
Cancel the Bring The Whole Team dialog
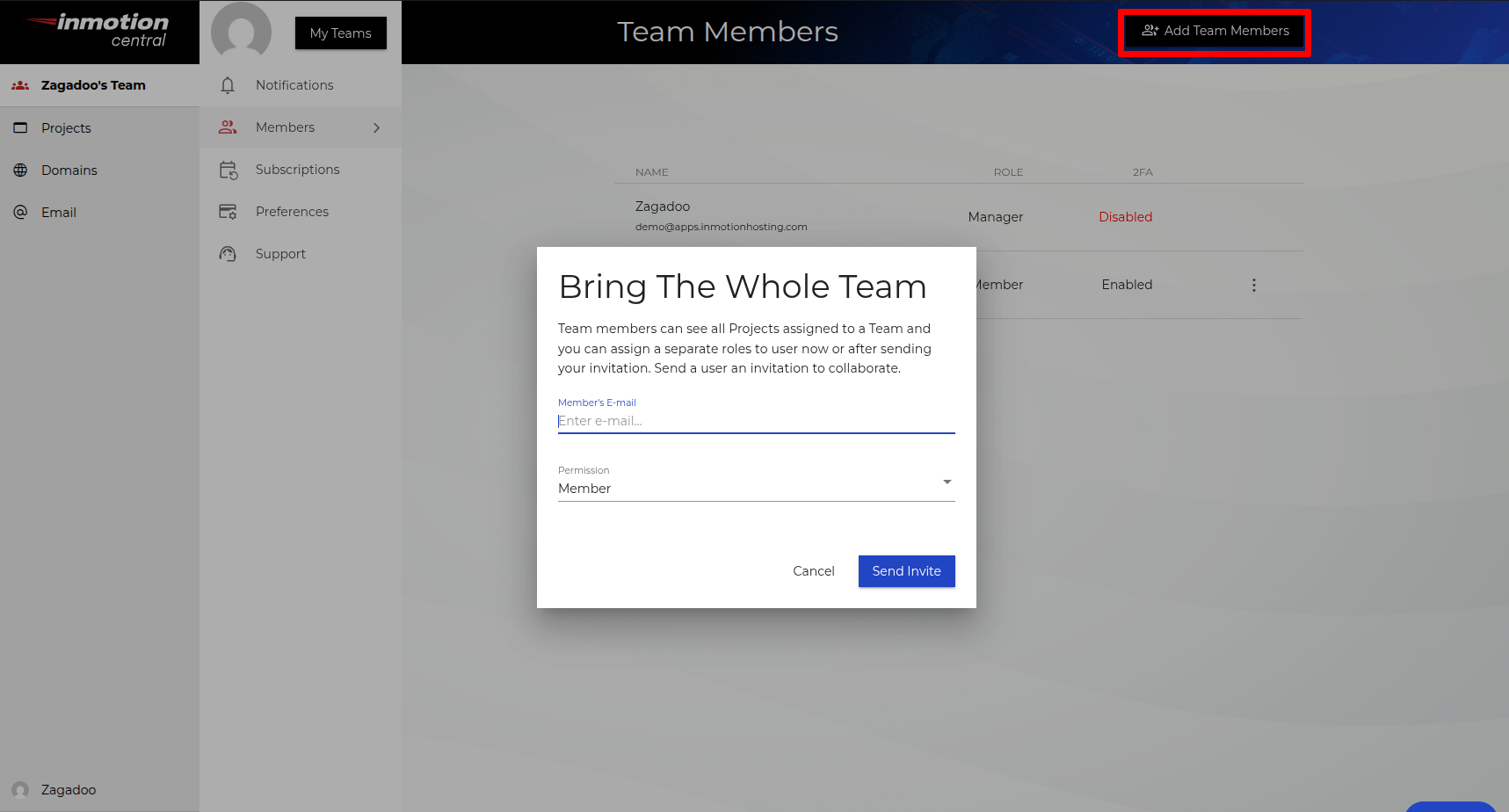coord(813,570)
